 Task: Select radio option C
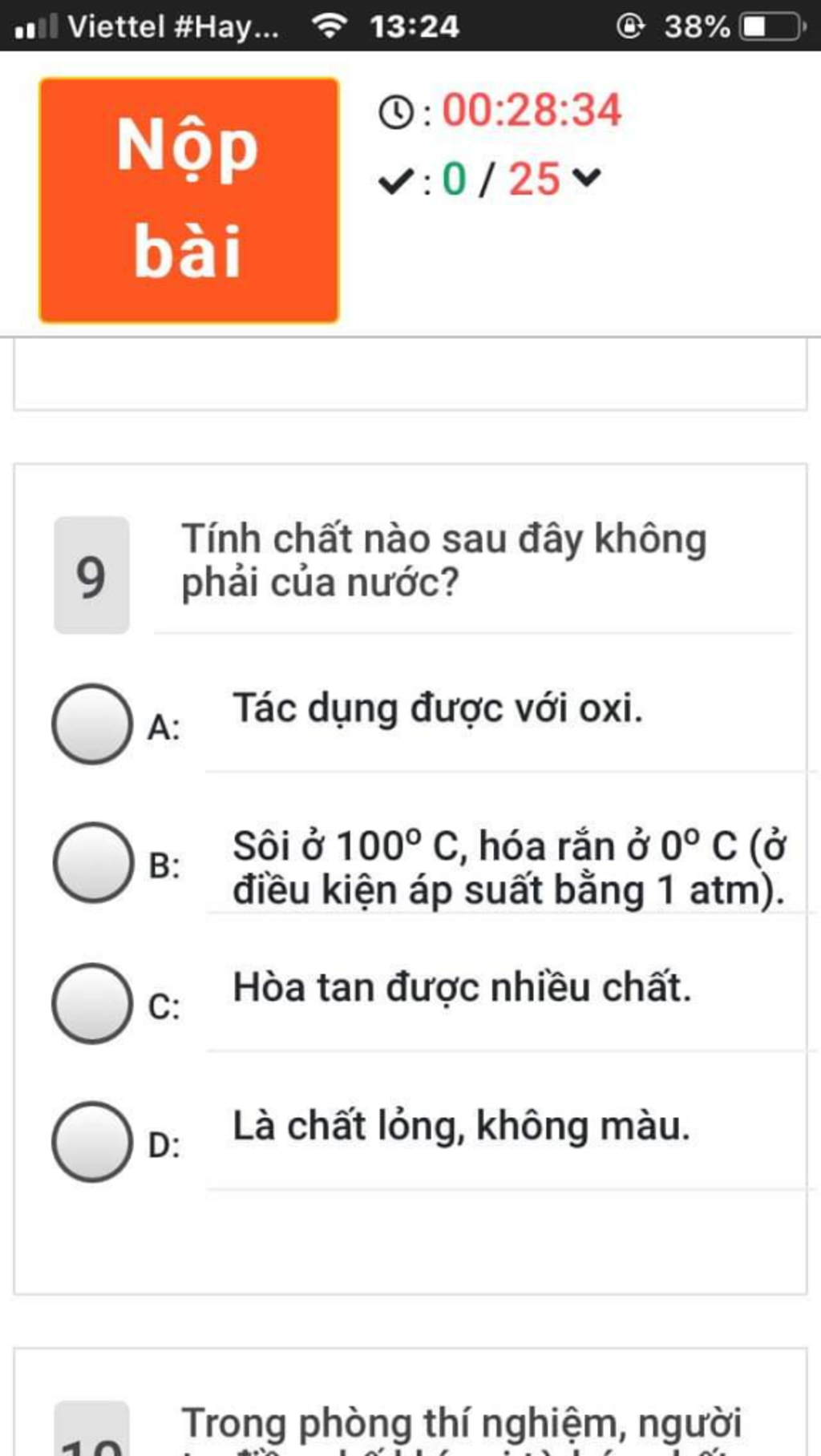pos(92,1002)
